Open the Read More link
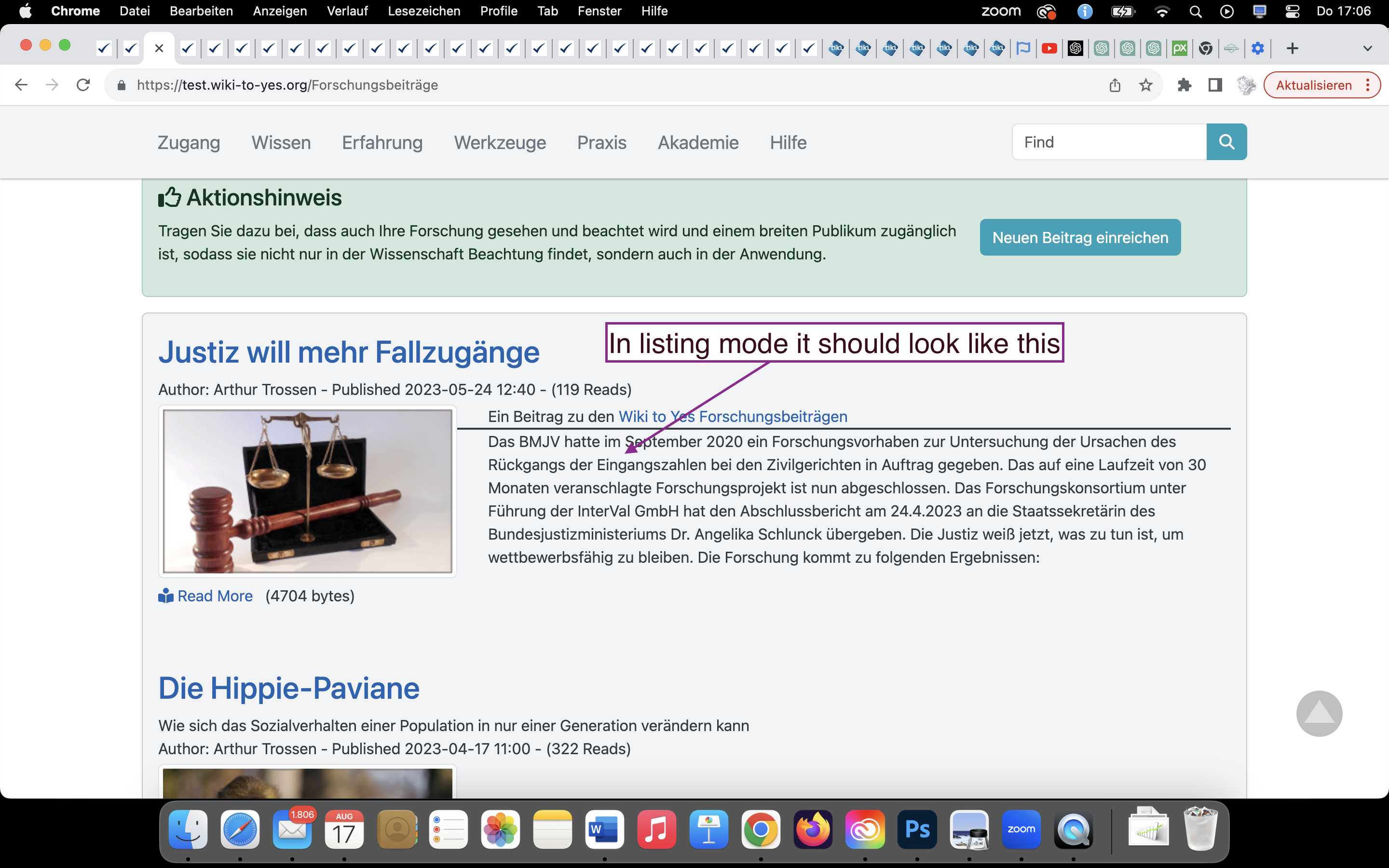Viewport: 1389px width, 868px height. coord(215,596)
